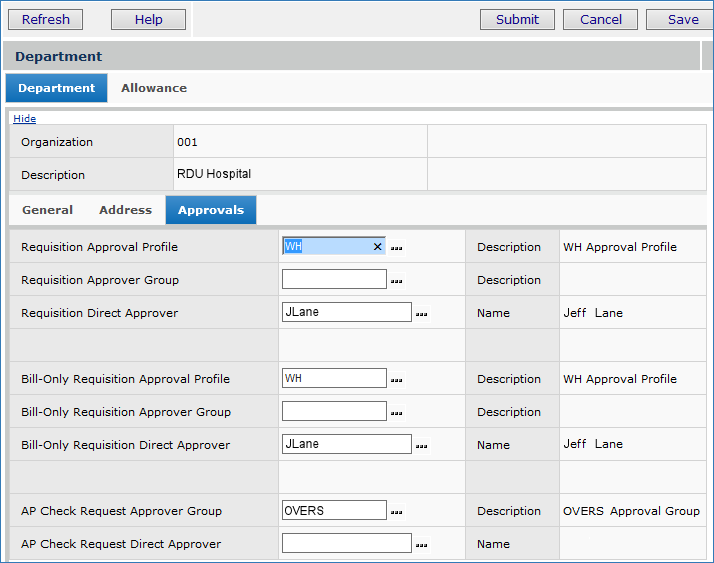Clear the Requisition Approval Profile field with X
714x563 pixels.
click(x=377, y=247)
